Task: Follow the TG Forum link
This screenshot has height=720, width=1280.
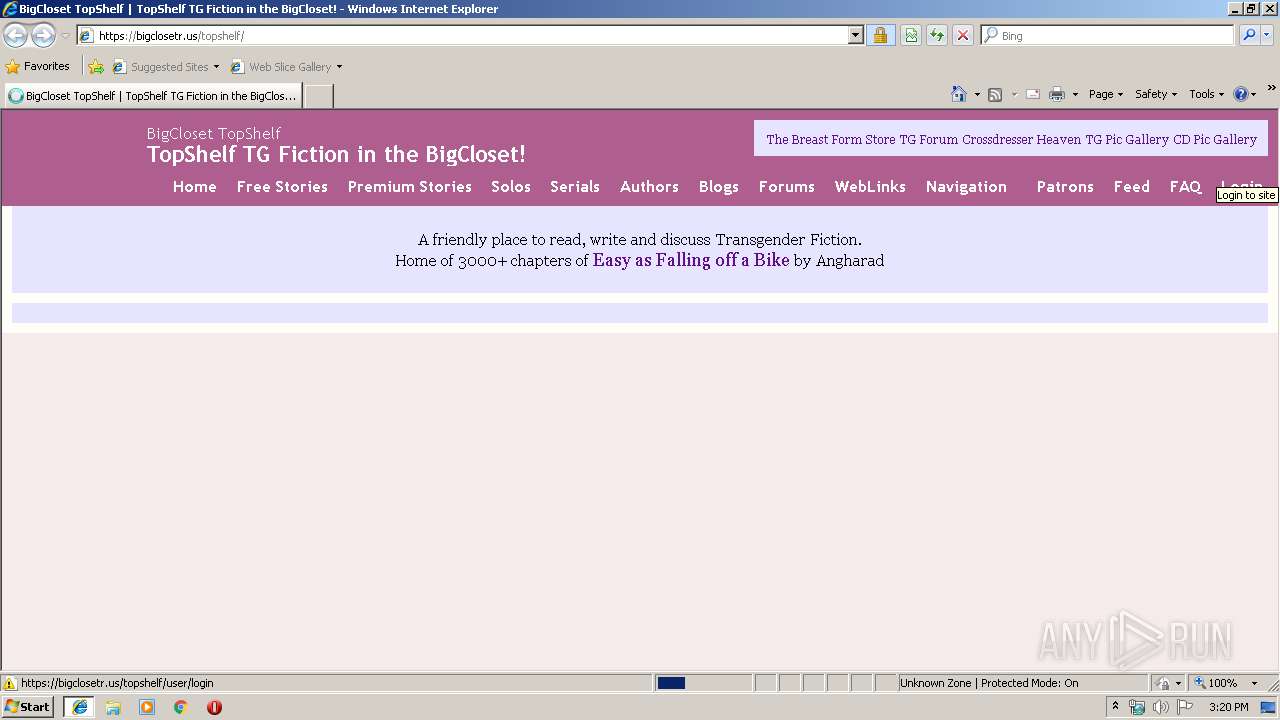Action: (929, 140)
